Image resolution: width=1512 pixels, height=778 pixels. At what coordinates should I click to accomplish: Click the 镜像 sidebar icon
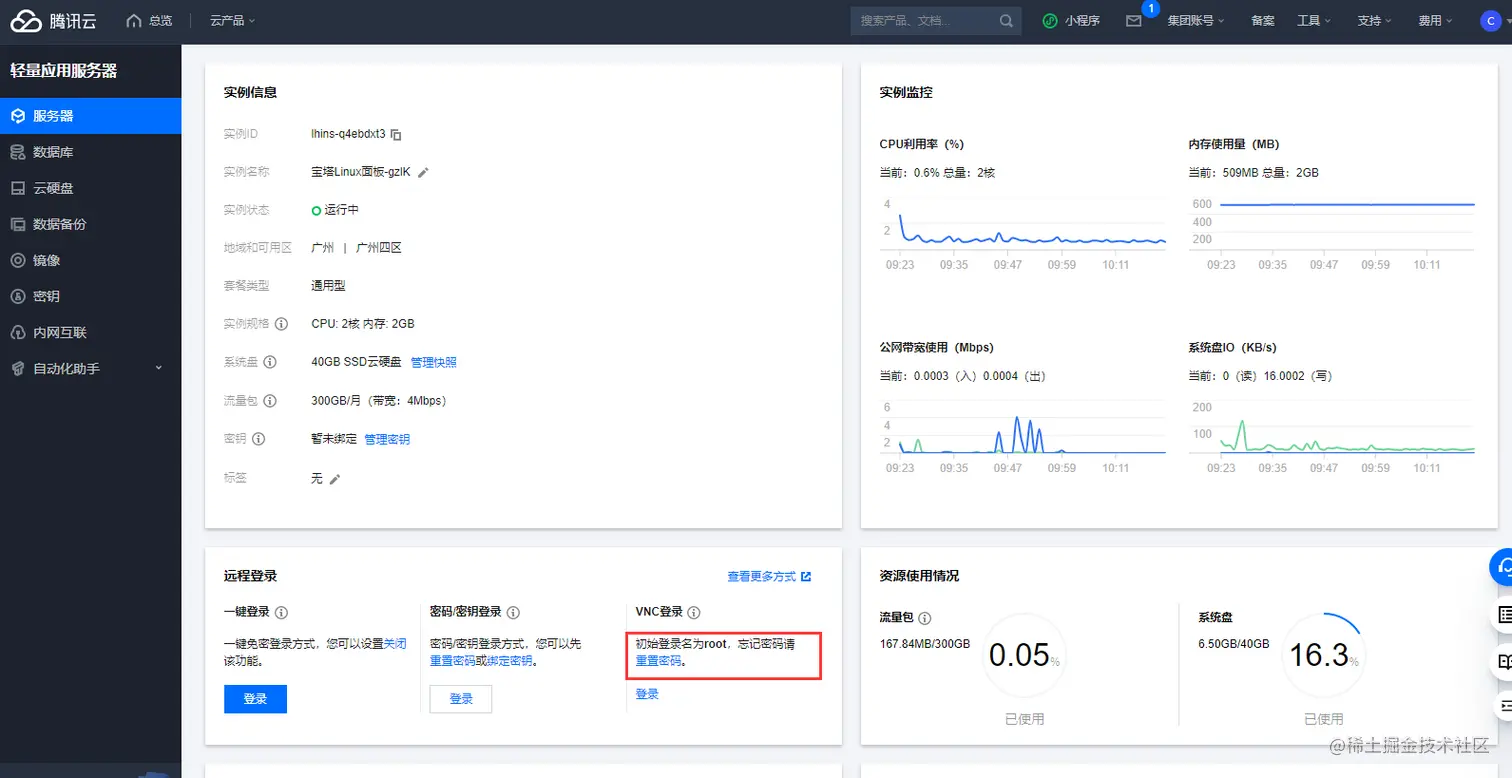(17, 260)
